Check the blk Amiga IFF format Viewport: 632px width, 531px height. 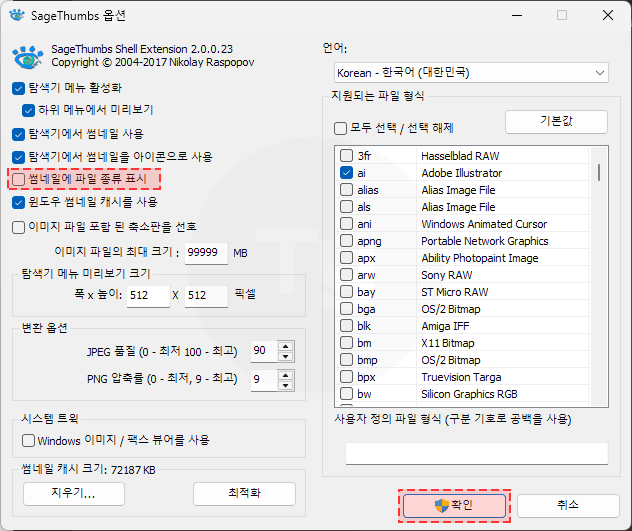tap(346, 325)
